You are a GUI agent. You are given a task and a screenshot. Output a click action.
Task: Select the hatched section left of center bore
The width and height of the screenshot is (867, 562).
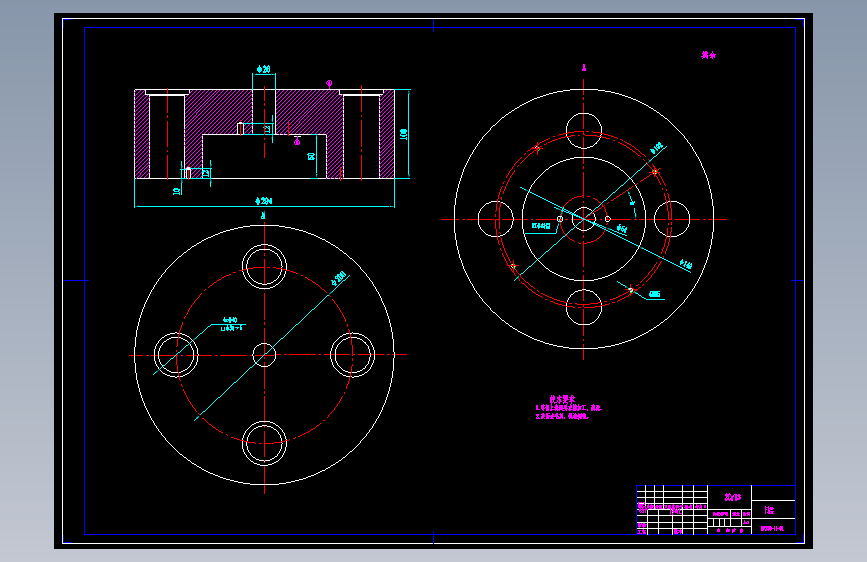219,112
